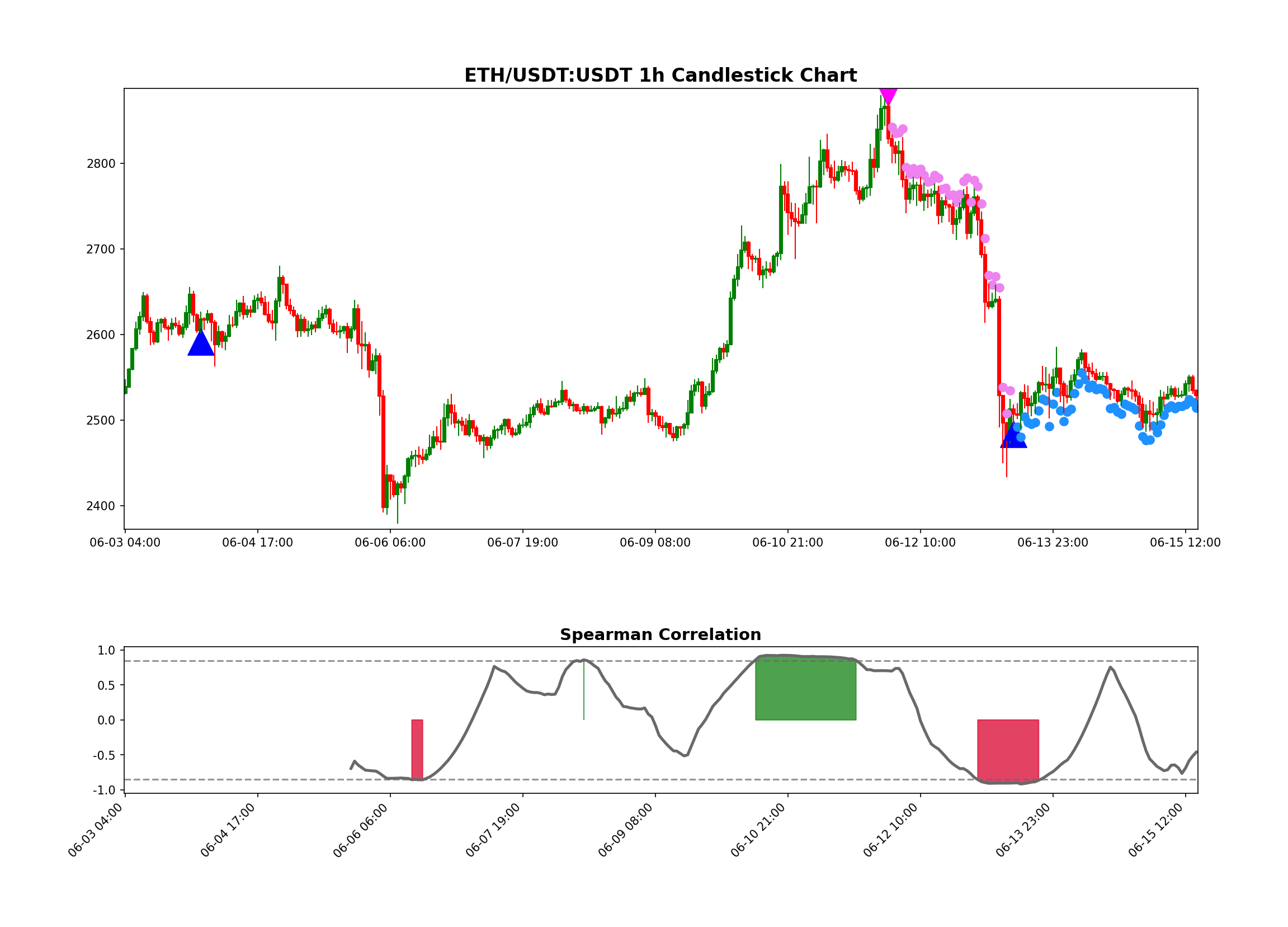The width and height of the screenshot is (1288, 927).
Task: Select the 2600 price axis label
Action: click(101, 335)
